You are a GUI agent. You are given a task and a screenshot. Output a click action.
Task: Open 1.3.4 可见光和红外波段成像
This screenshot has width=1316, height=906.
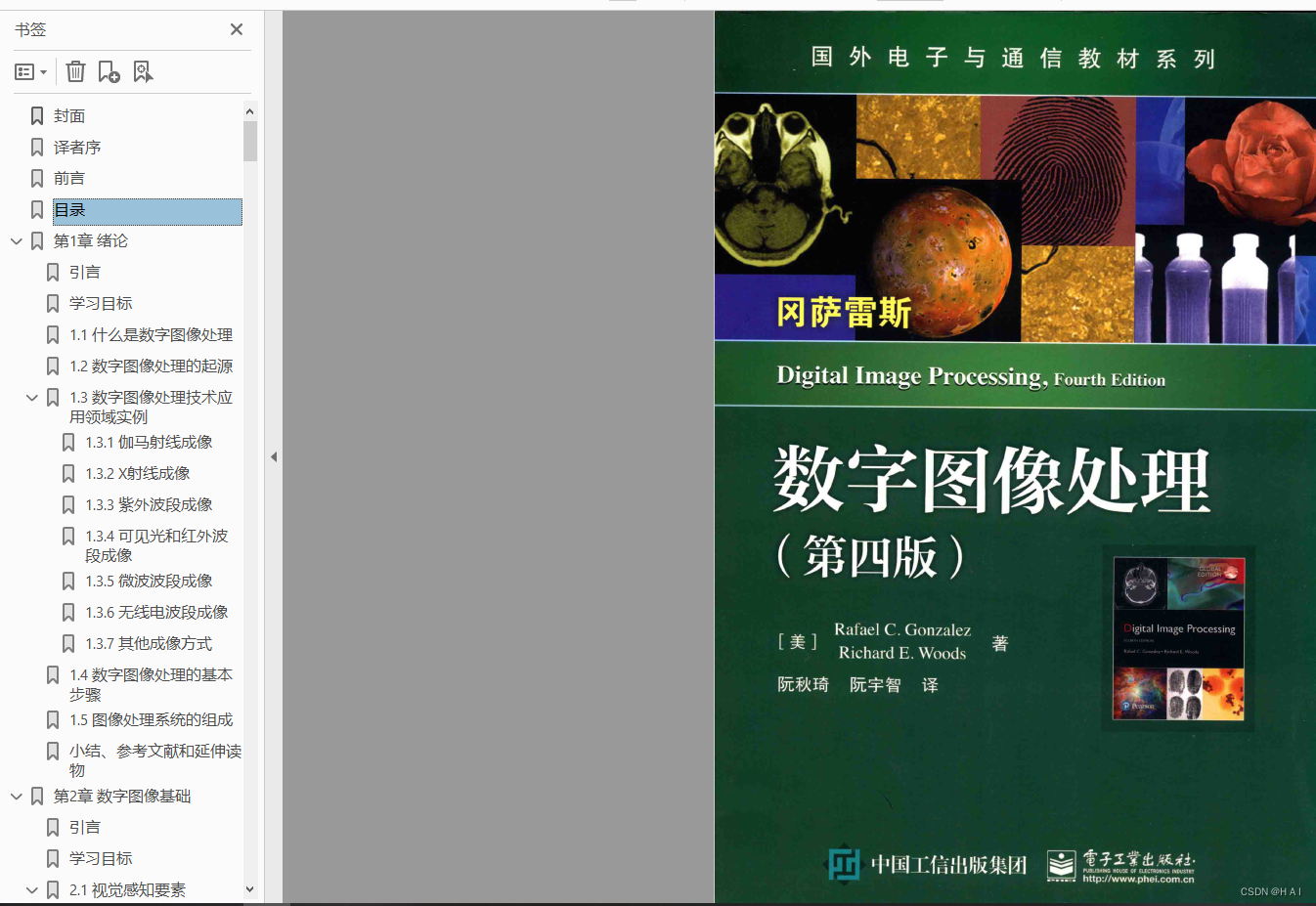pyautogui.click(x=156, y=546)
